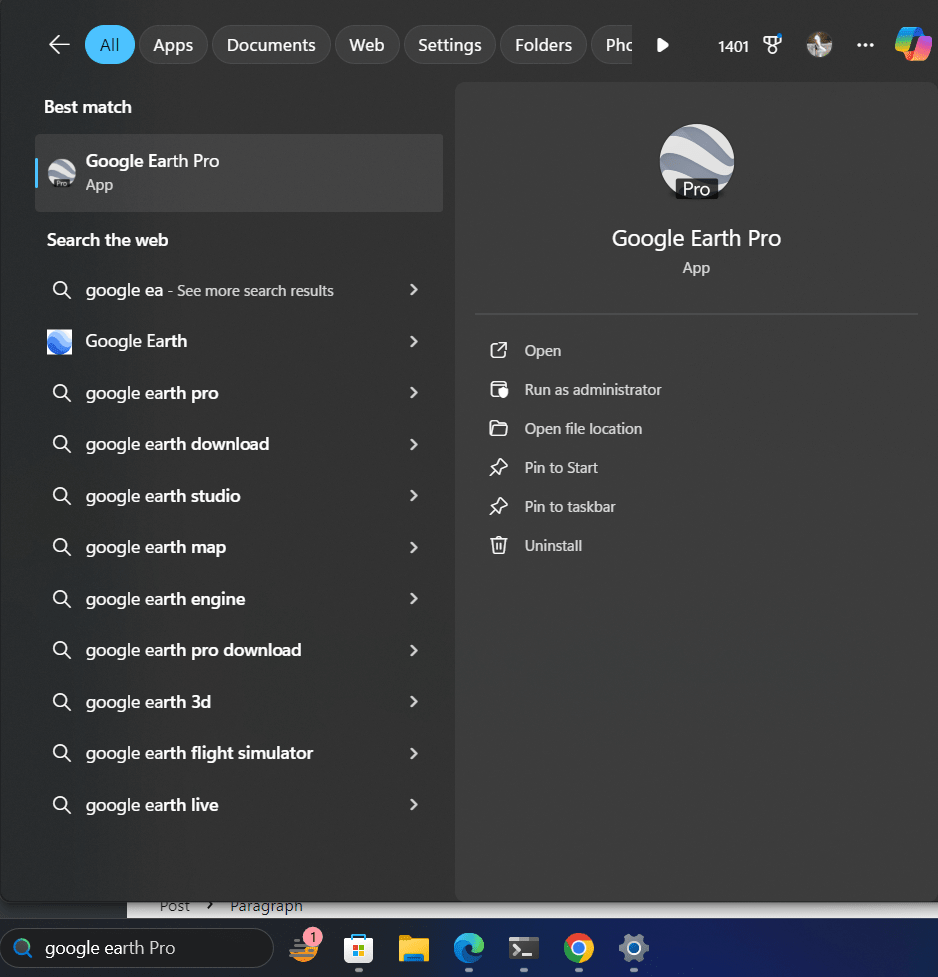Screen dimensions: 938x977
Task: Open Google Chrome from the taskbar
Action: click(x=578, y=948)
